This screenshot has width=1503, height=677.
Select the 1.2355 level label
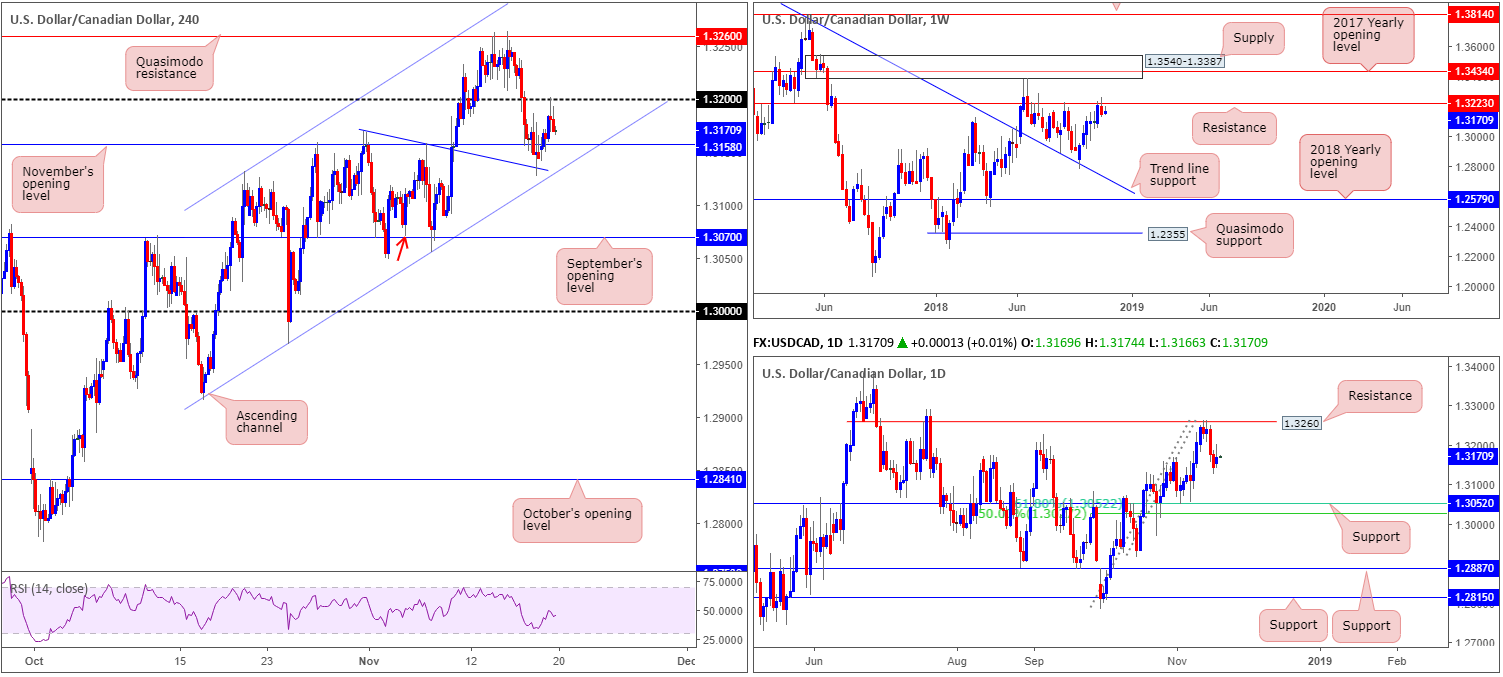click(1169, 233)
